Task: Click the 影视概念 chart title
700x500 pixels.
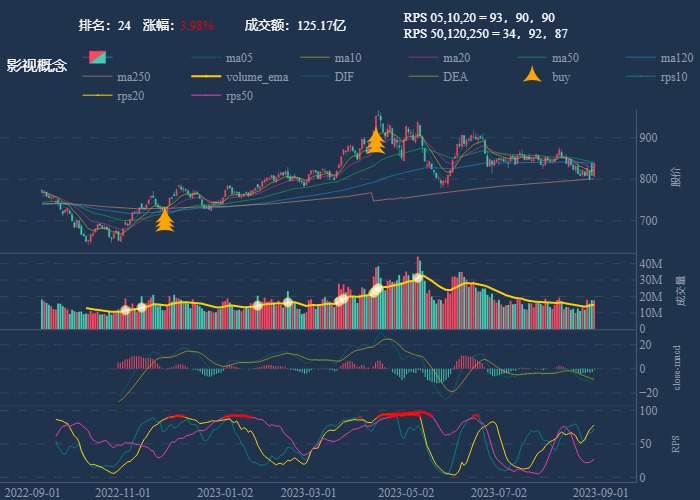Action: click(37, 66)
